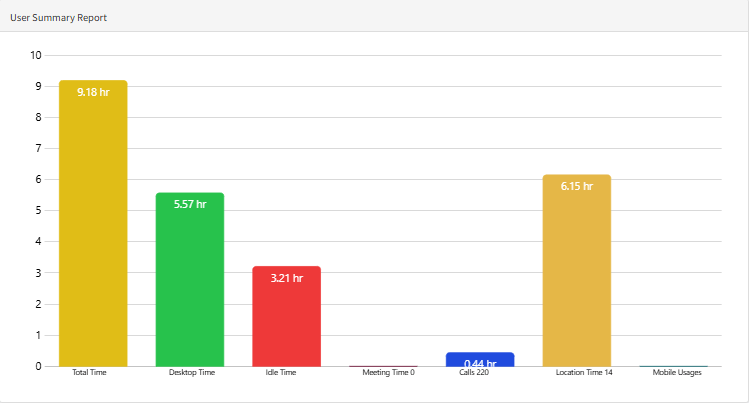The width and height of the screenshot is (749, 403).
Task: Click the Idle Time axis label
Action: tap(281, 373)
